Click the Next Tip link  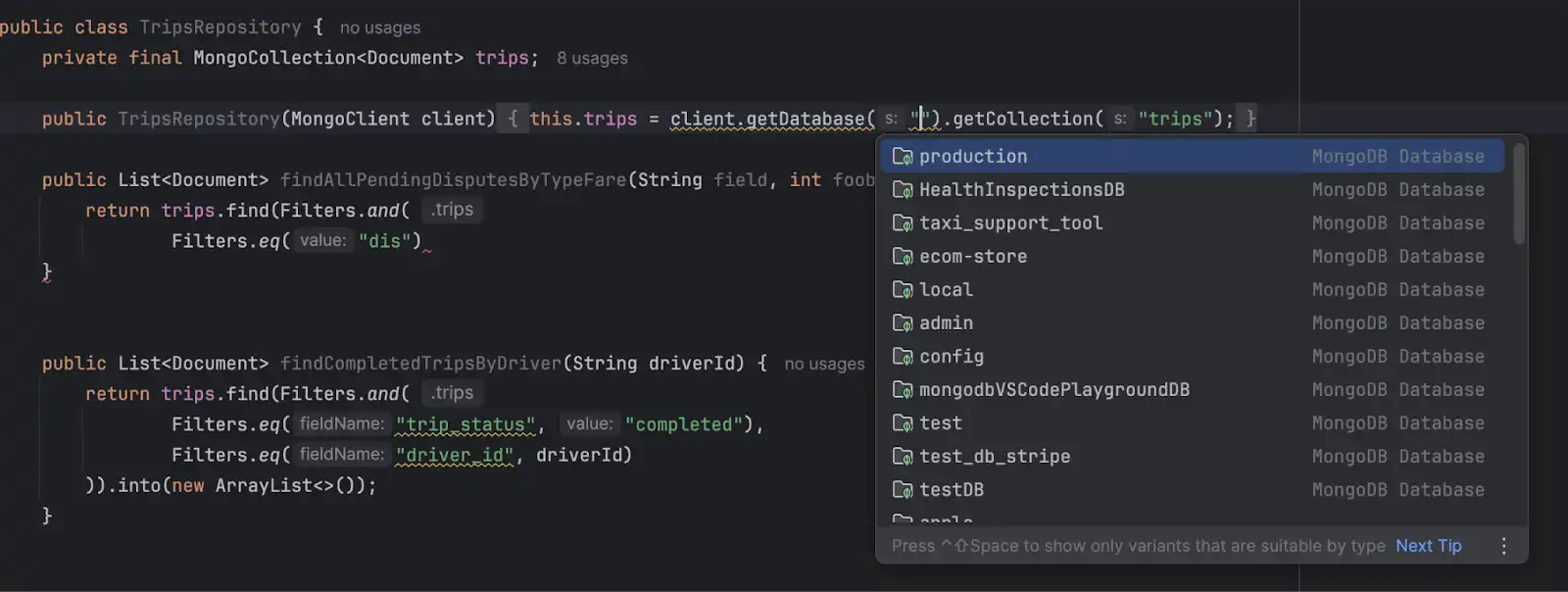1428,546
